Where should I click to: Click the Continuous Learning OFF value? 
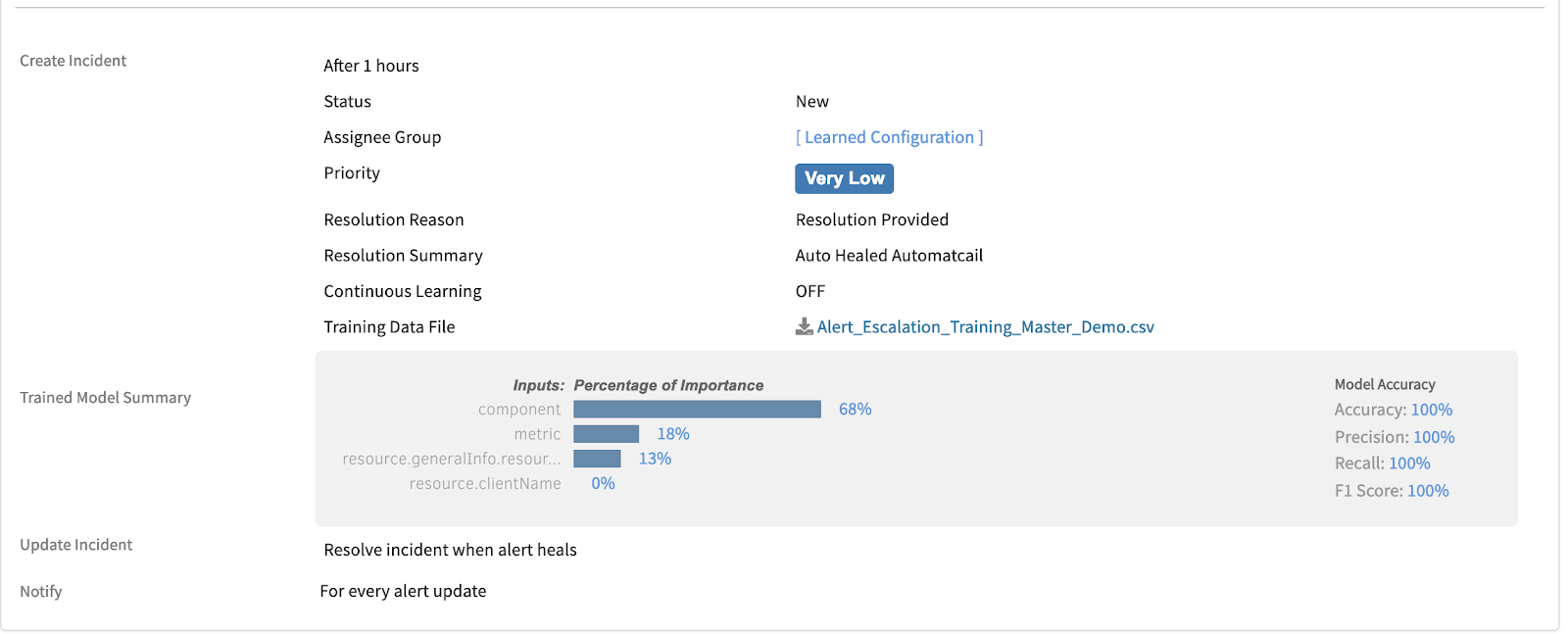[809, 291]
